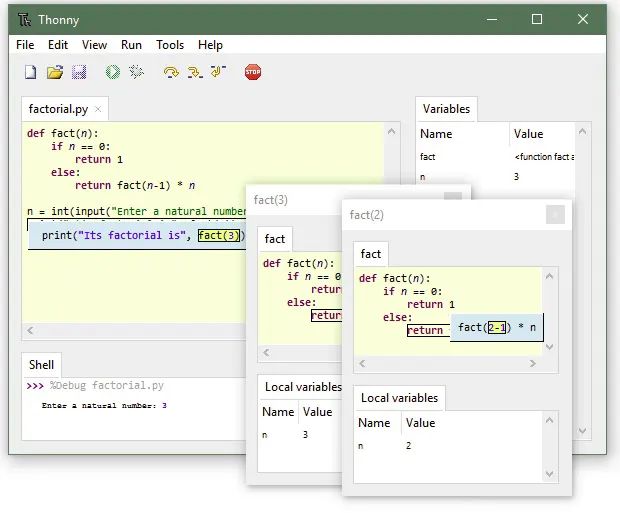Click Value header in fact(3) local variables
This screenshot has width=620, height=513.
[x=318, y=412]
